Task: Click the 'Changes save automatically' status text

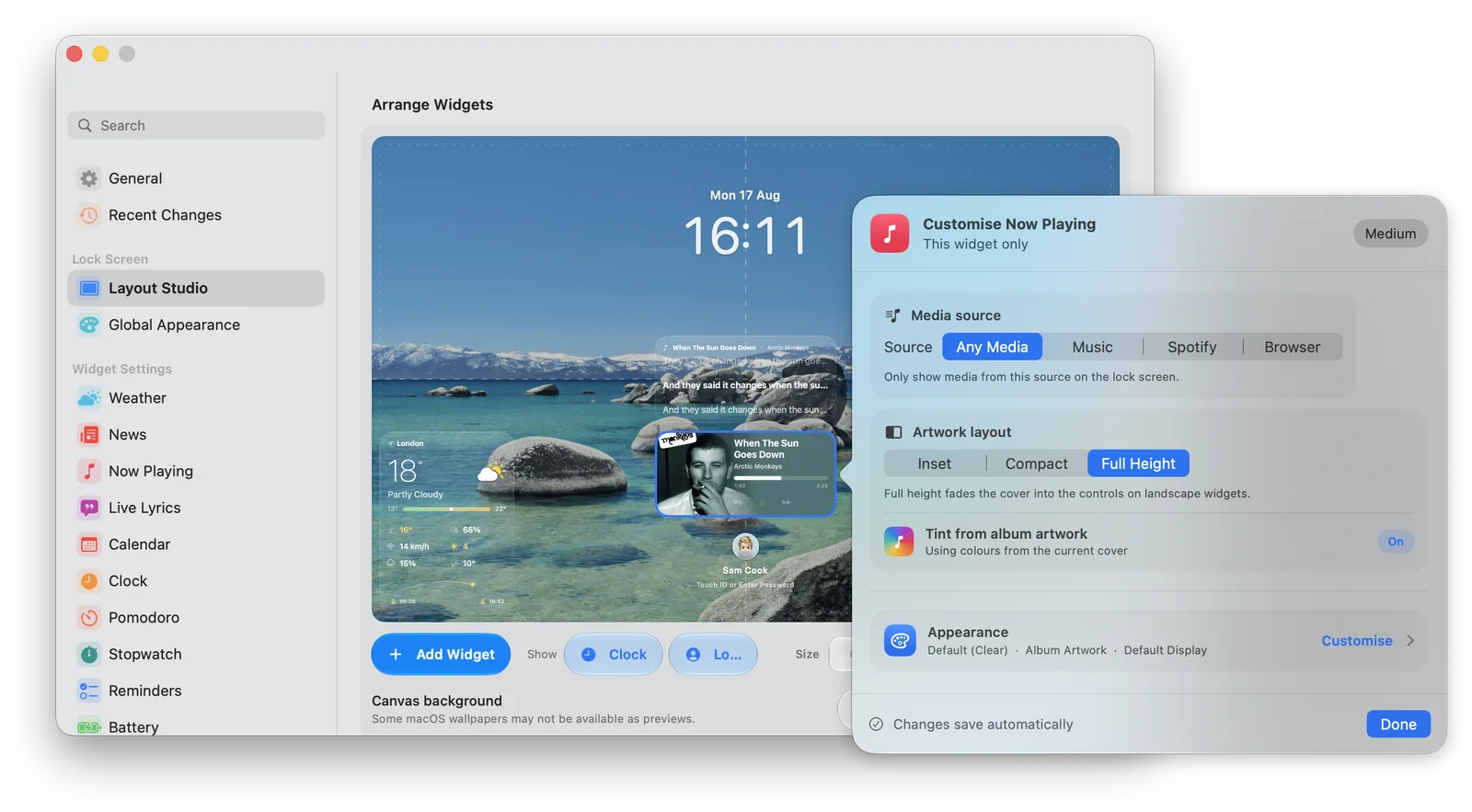Action: click(983, 725)
